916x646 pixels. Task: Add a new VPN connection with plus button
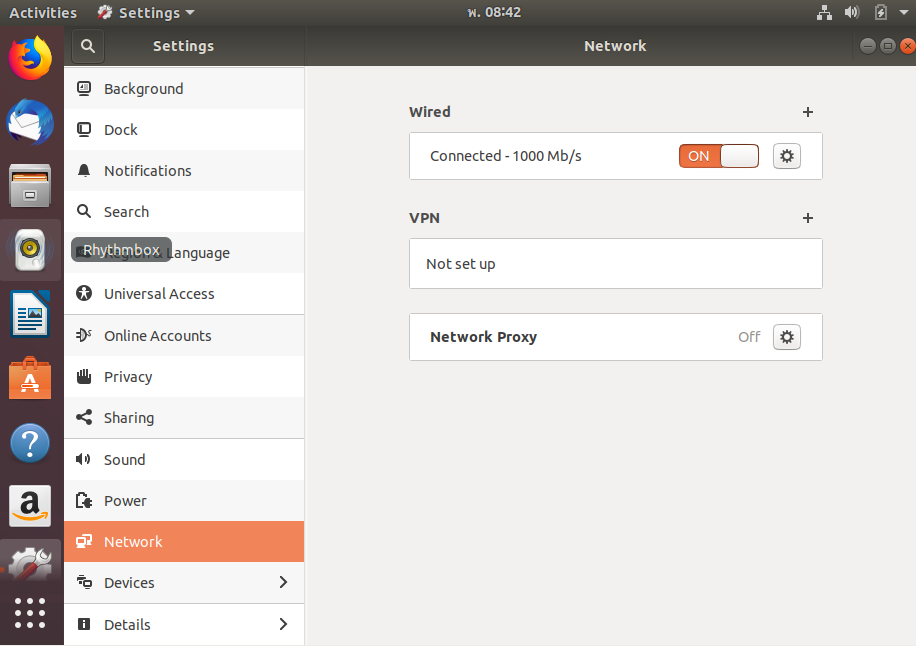tap(808, 218)
